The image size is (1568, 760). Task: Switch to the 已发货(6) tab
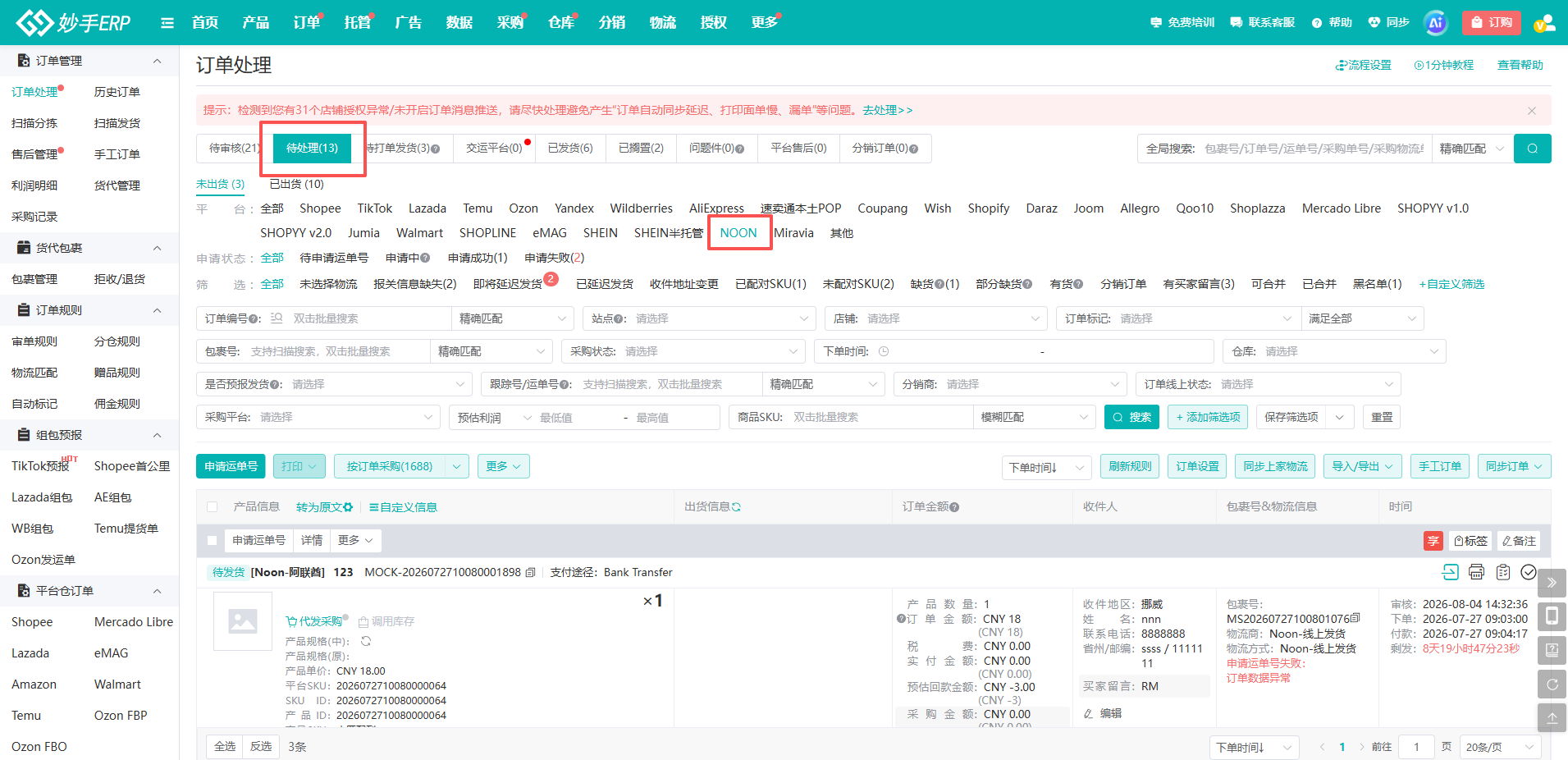pyautogui.click(x=570, y=149)
